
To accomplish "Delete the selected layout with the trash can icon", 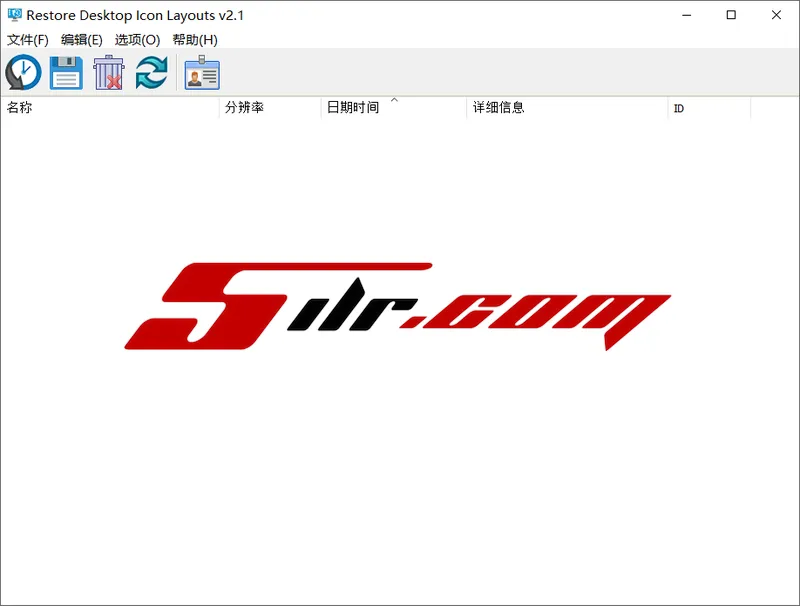I will pos(109,72).
